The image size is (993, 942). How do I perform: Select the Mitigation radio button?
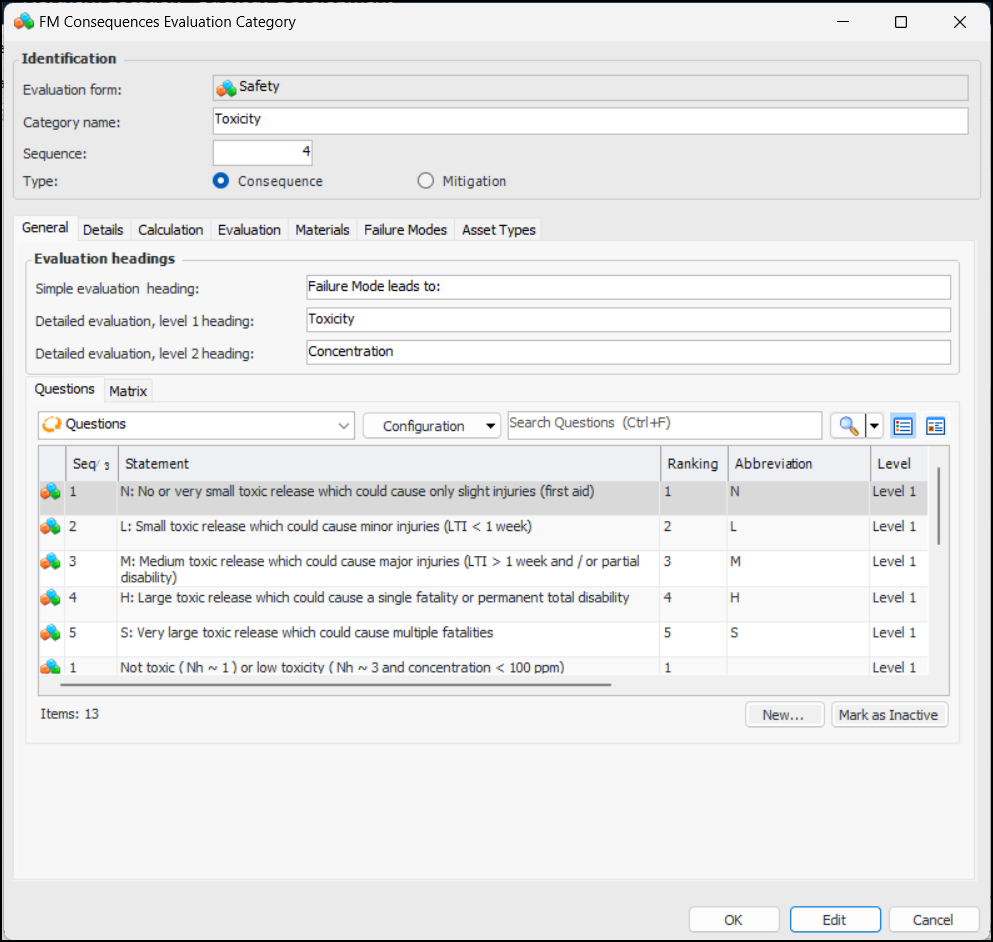click(x=426, y=181)
